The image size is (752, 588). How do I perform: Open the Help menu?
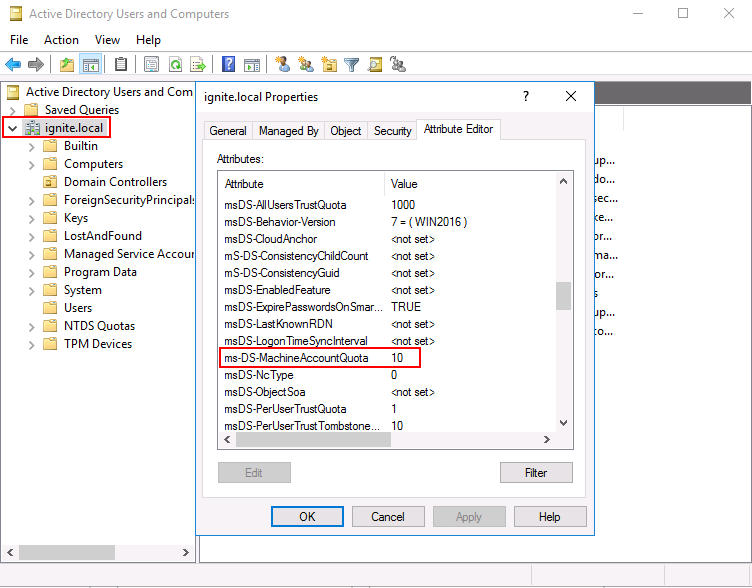pyautogui.click(x=148, y=40)
